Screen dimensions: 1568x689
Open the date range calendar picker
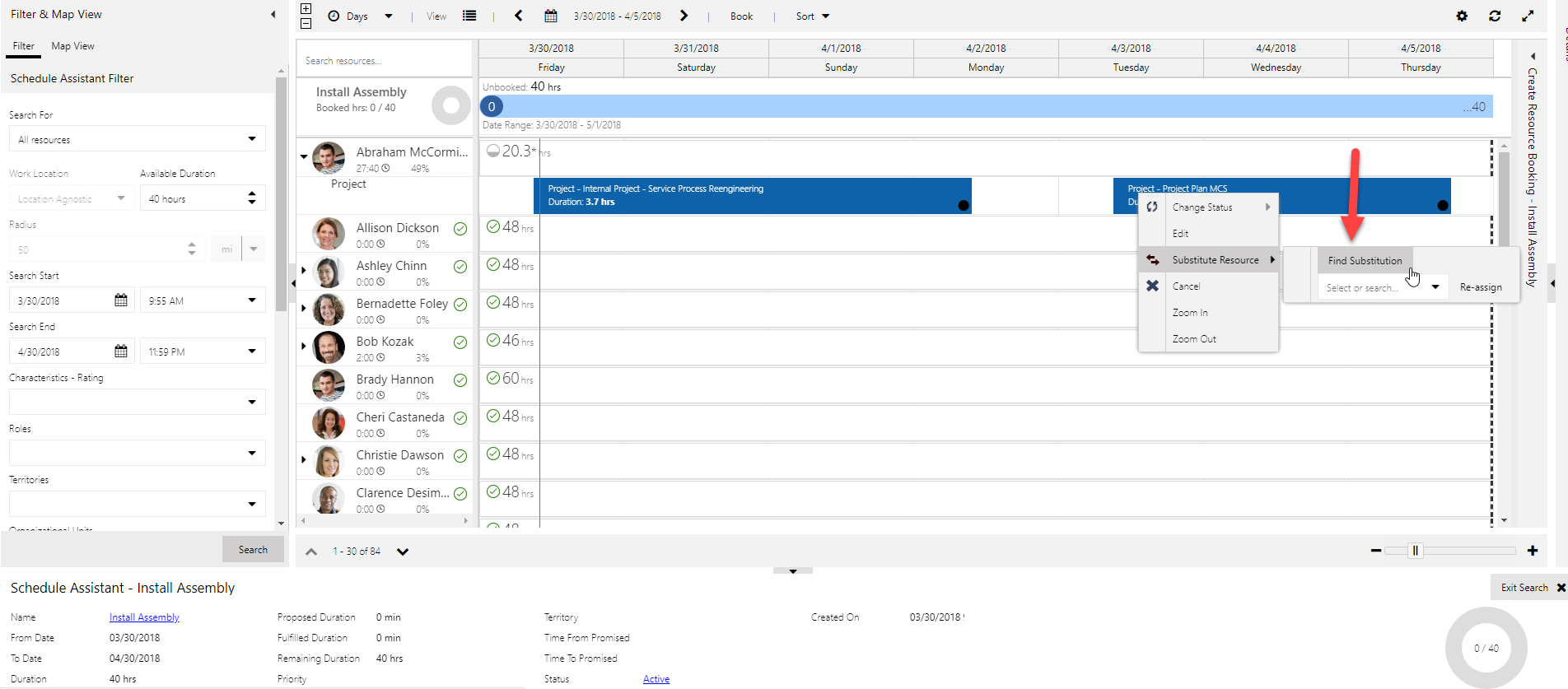[551, 16]
